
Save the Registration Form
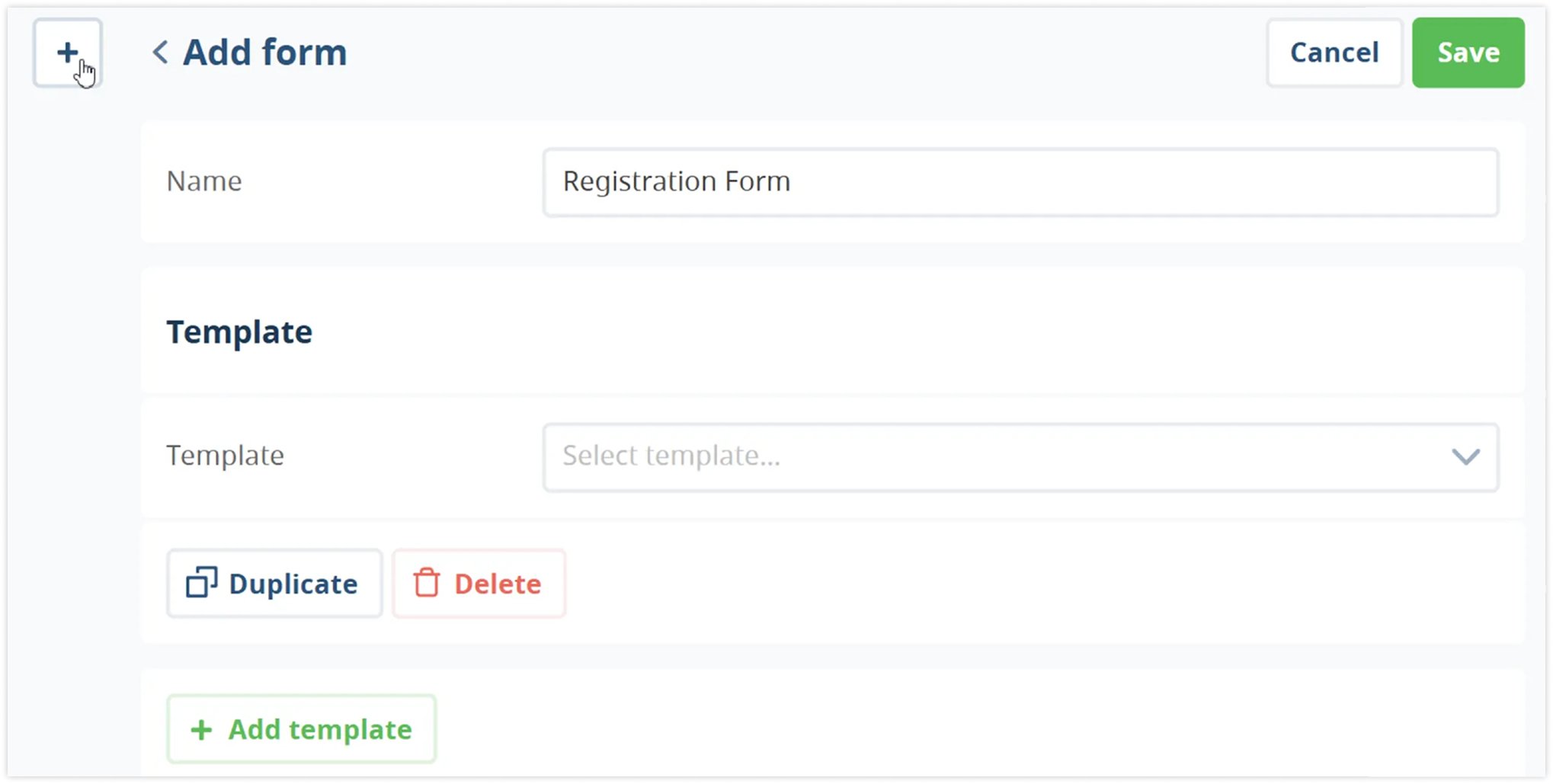coord(1467,53)
